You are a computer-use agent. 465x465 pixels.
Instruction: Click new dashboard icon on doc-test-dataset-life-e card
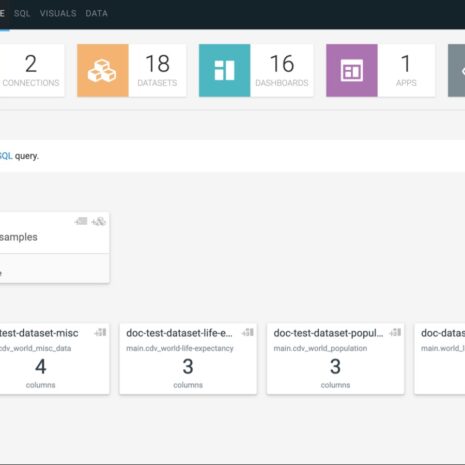(248, 332)
